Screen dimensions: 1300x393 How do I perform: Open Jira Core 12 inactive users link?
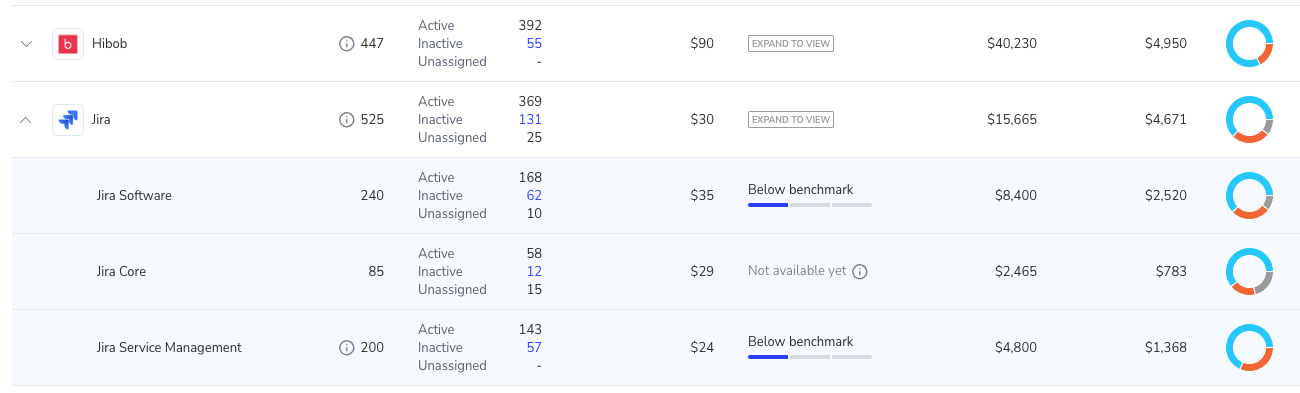pyautogui.click(x=534, y=272)
